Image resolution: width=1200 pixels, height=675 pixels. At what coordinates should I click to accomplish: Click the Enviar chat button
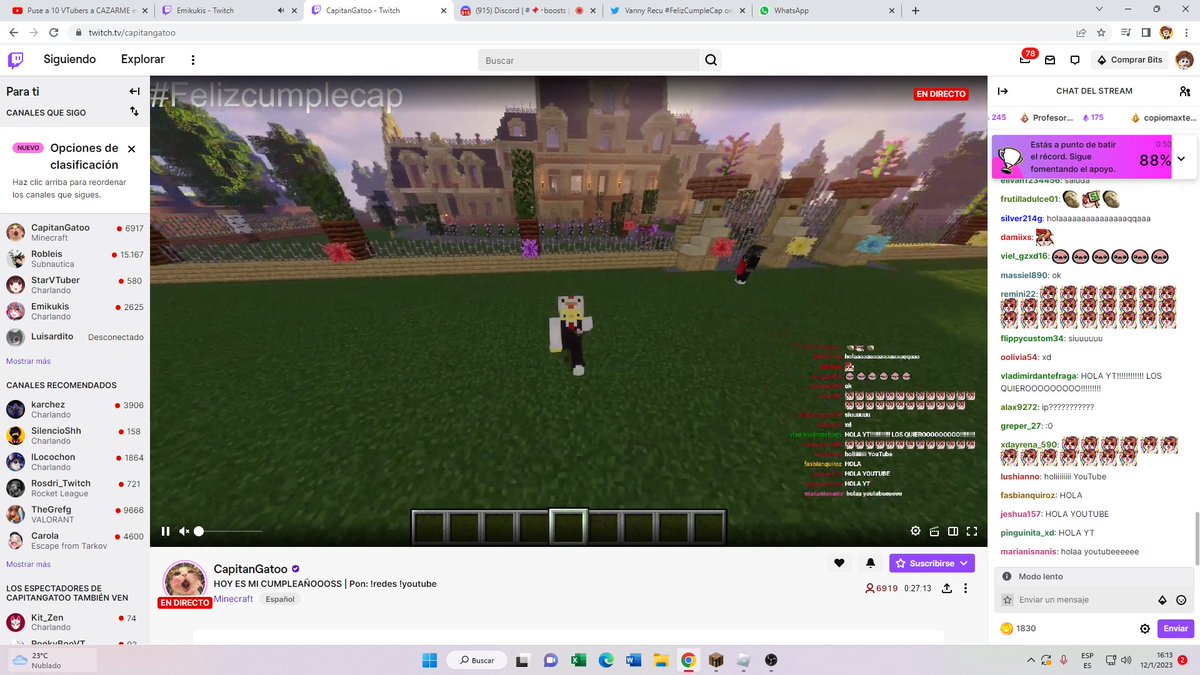[x=1176, y=629]
